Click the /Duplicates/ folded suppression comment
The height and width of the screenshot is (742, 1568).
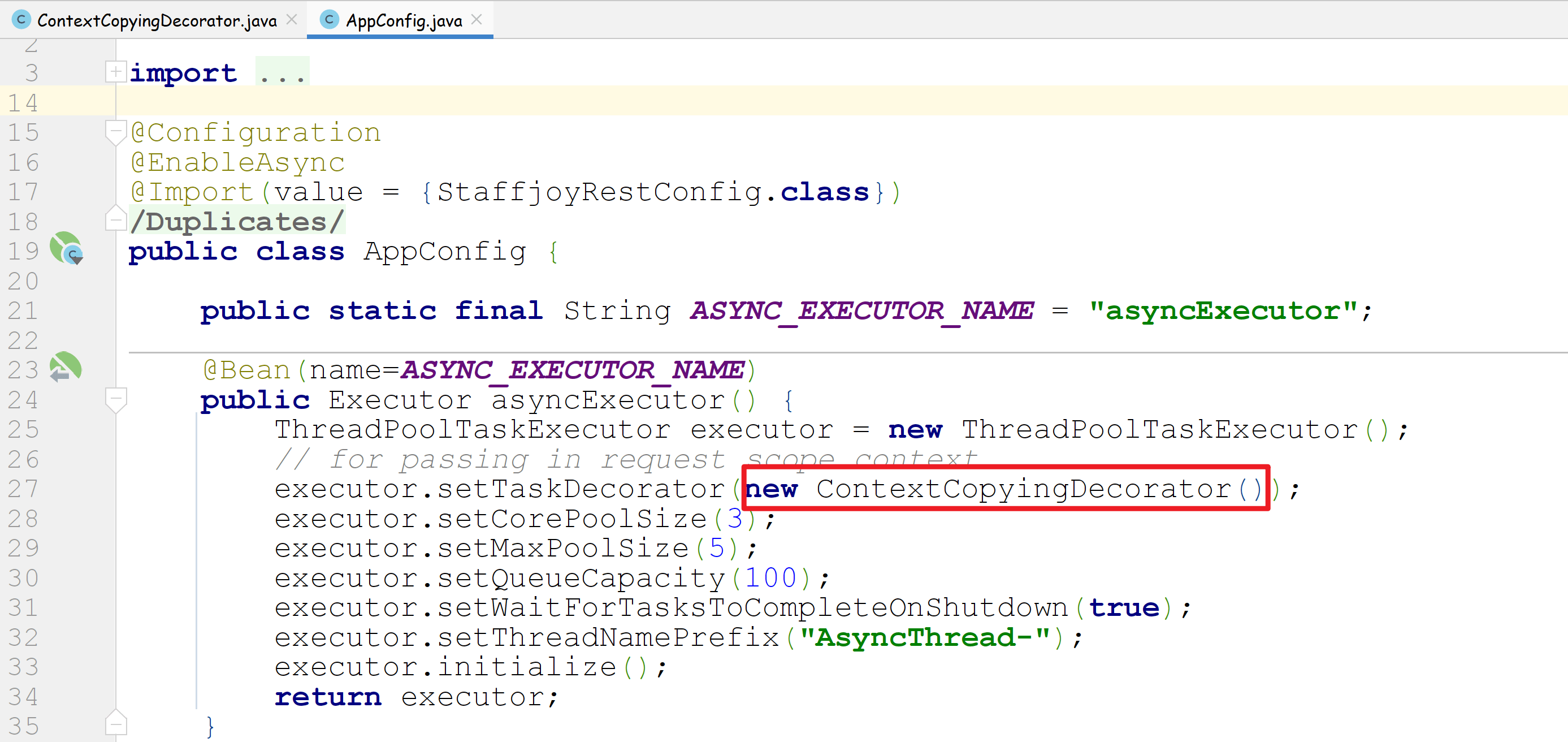237,222
